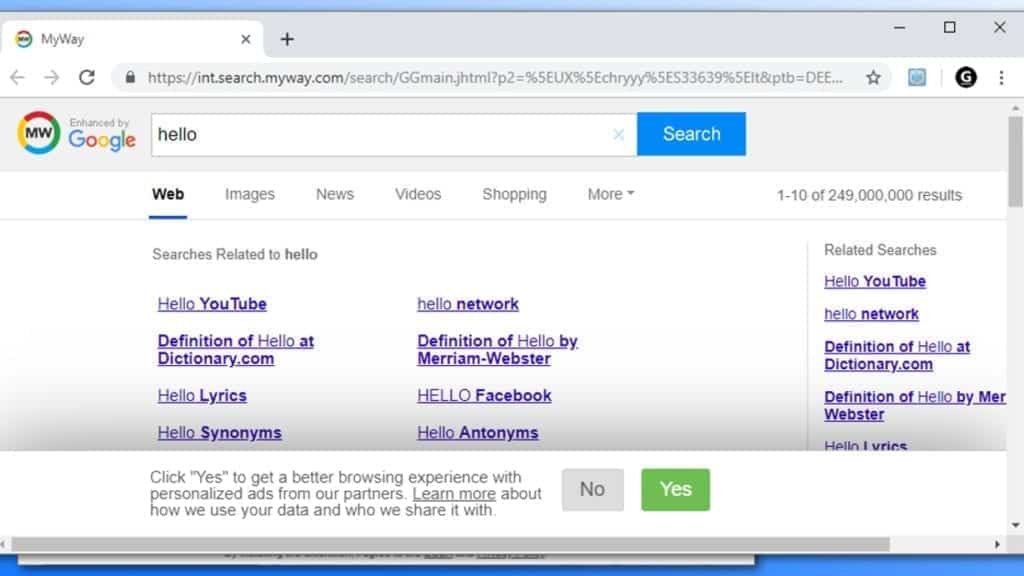Expand the More dropdown

(611, 194)
